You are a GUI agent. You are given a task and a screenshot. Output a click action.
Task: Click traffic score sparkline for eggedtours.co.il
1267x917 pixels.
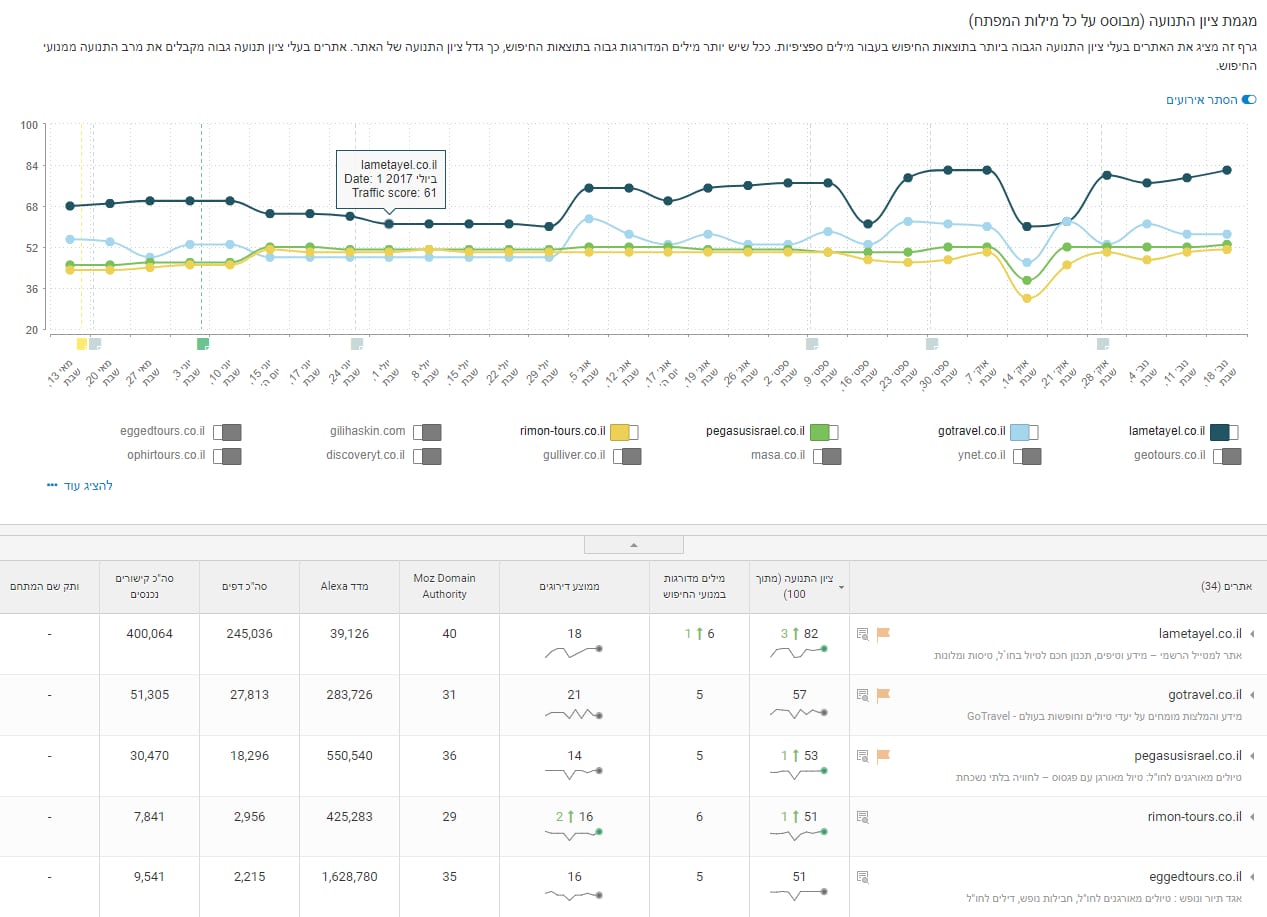click(x=799, y=896)
